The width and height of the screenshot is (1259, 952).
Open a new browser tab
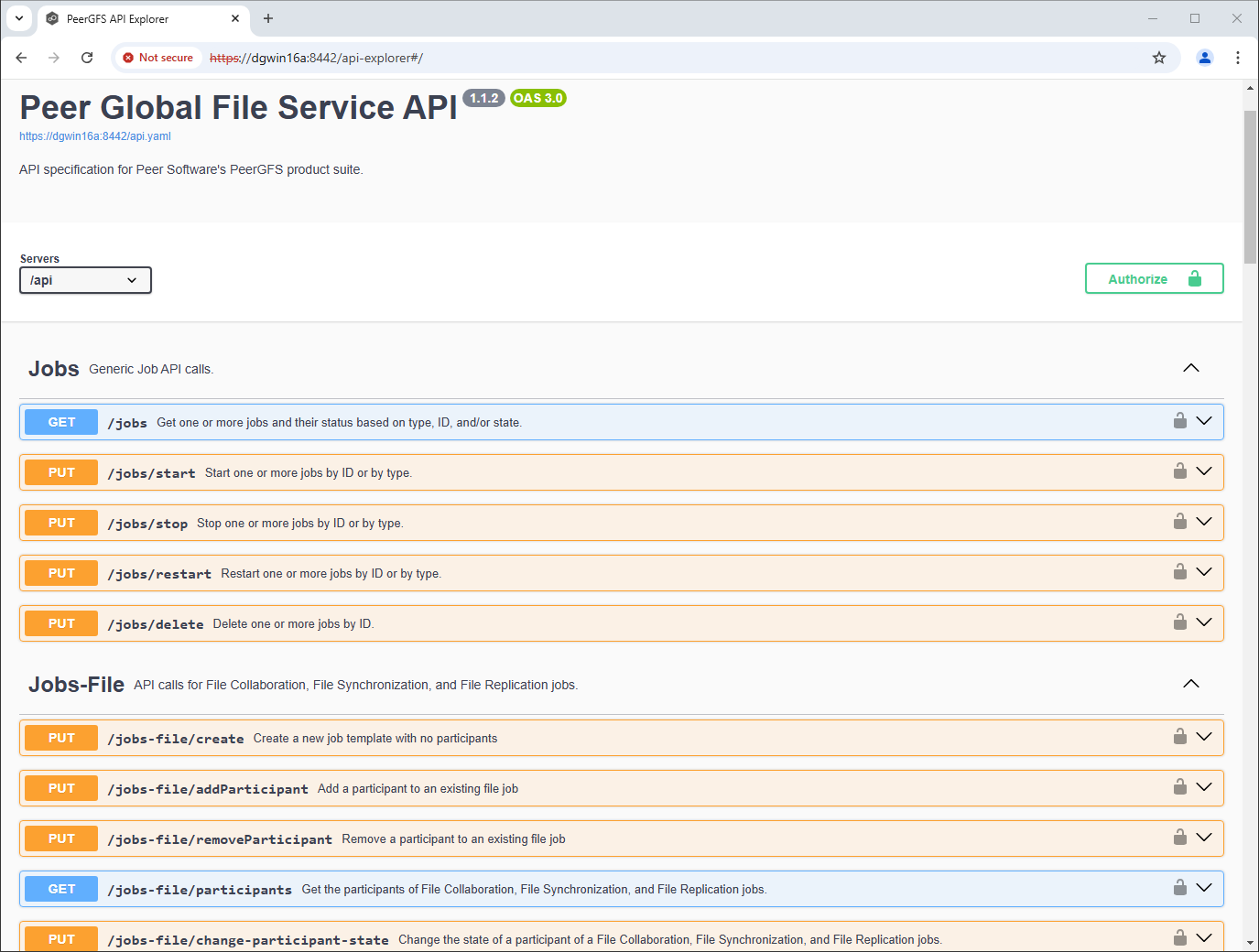[x=268, y=18]
